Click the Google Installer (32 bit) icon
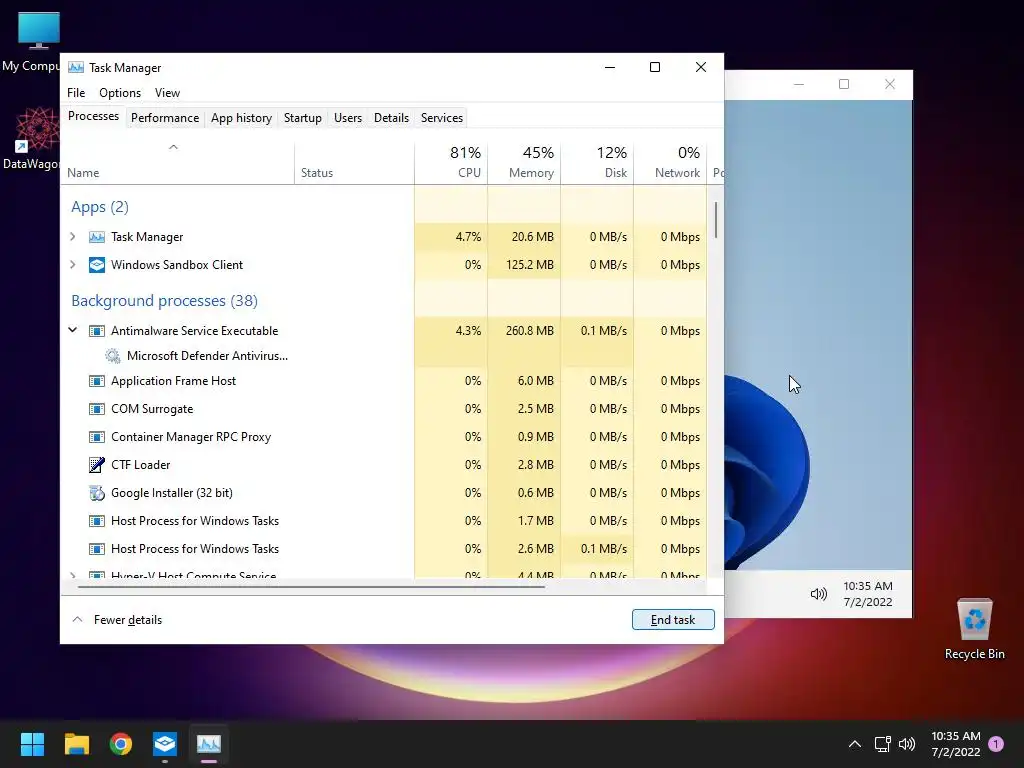Image resolution: width=1024 pixels, height=768 pixels. (x=97, y=493)
